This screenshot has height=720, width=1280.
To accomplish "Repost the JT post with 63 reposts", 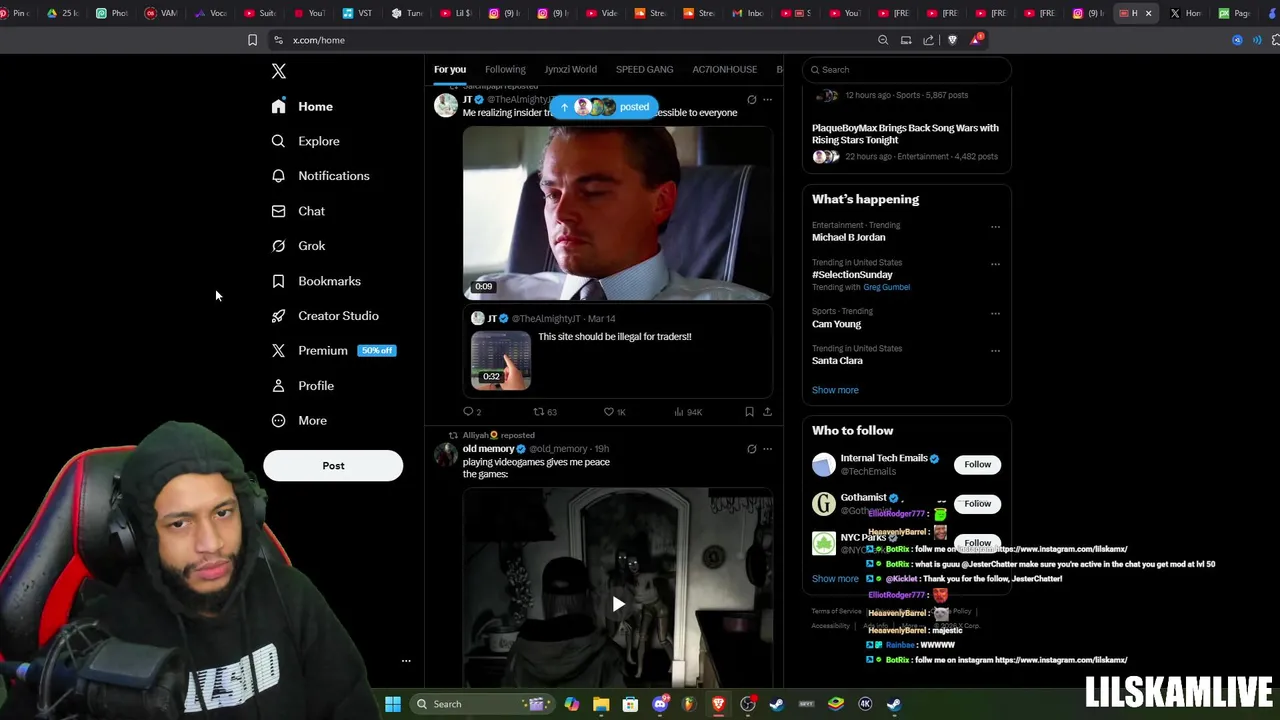I will tap(544, 412).
